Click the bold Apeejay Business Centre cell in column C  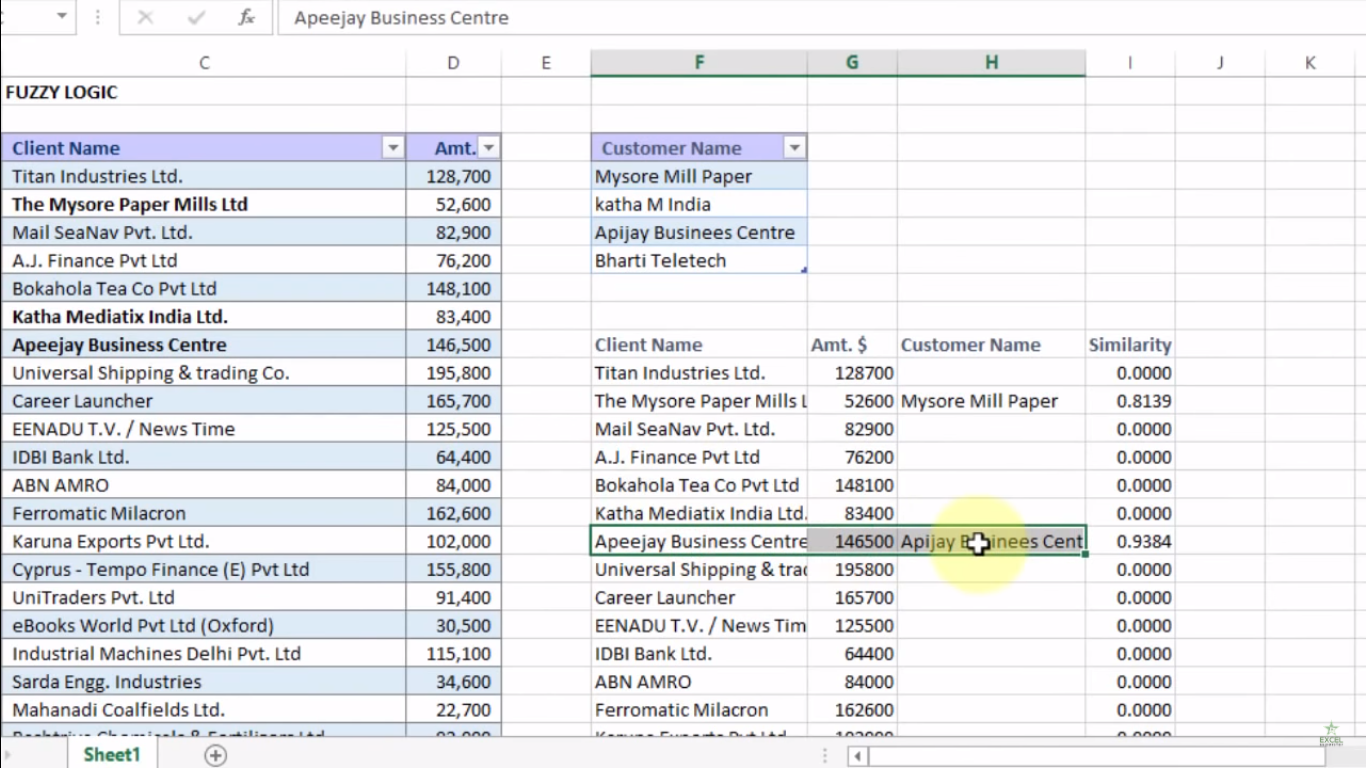tap(204, 345)
